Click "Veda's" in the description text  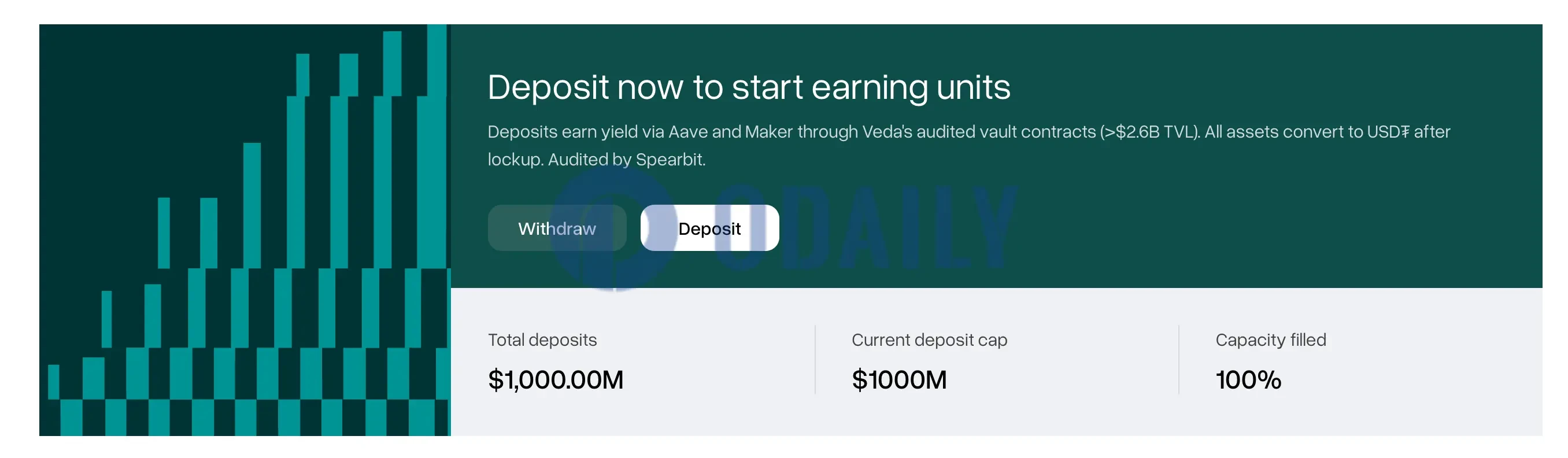(887, 132)
